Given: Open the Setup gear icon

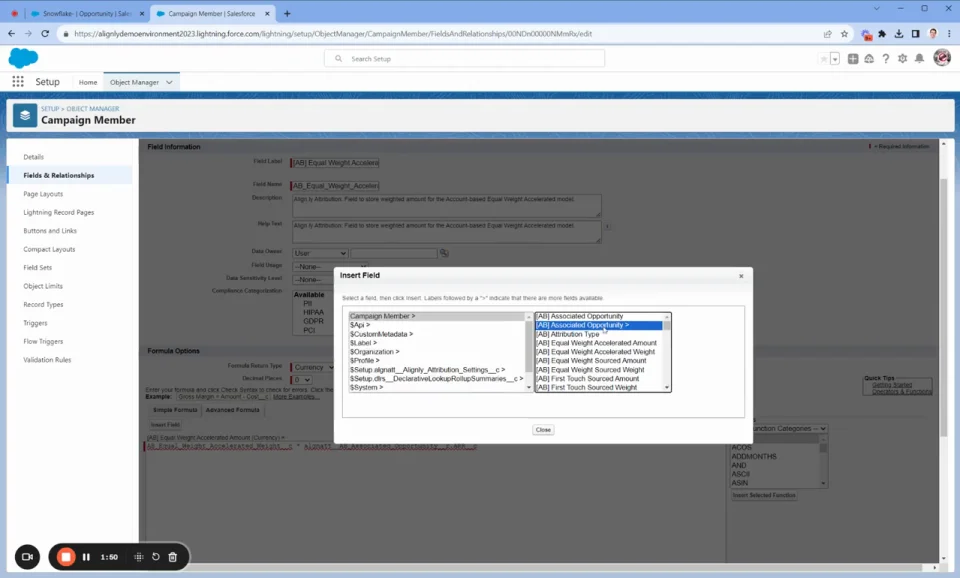Looking at the screenshot, I should tap(902, 59).
